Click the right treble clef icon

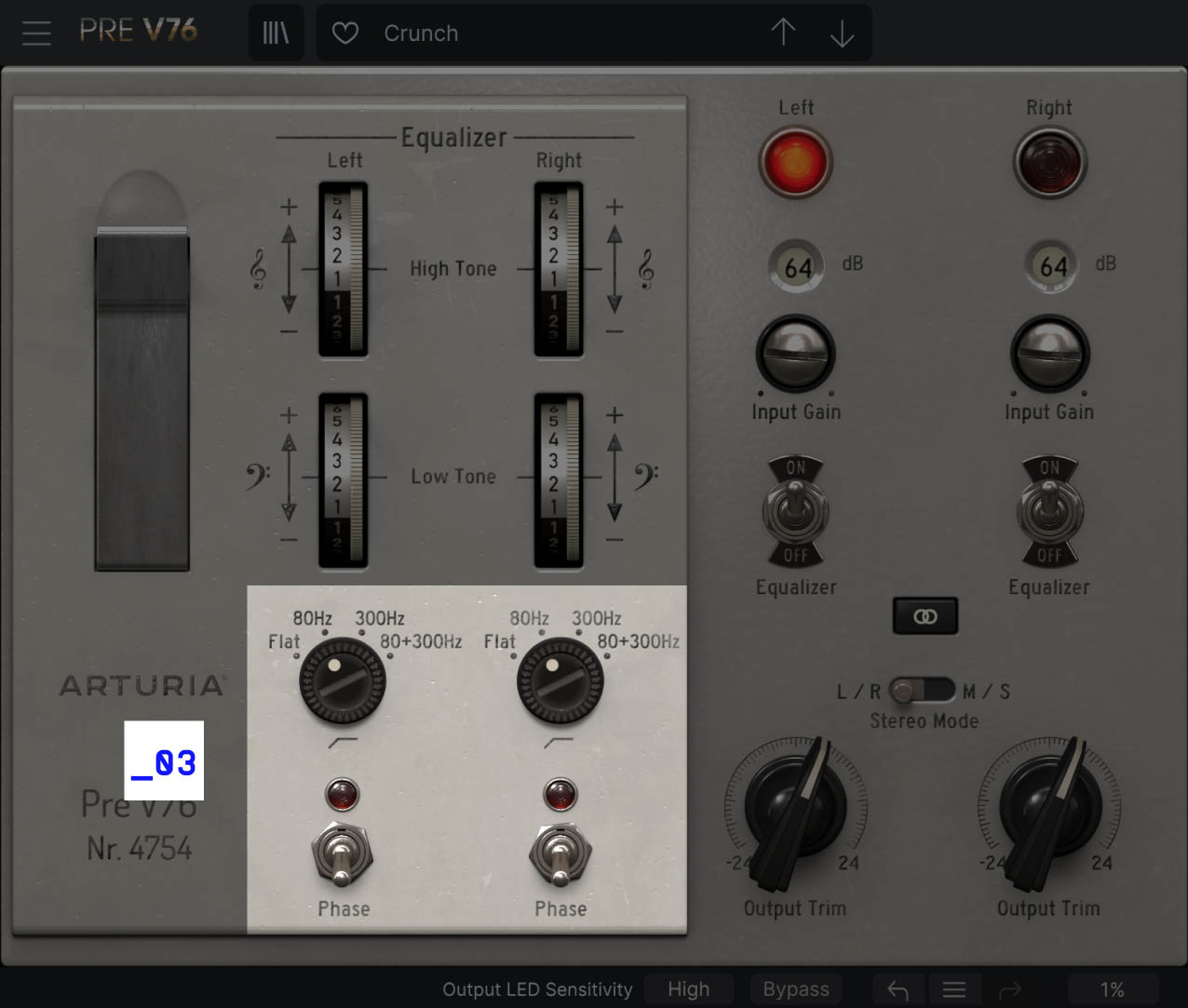point(645,269)
